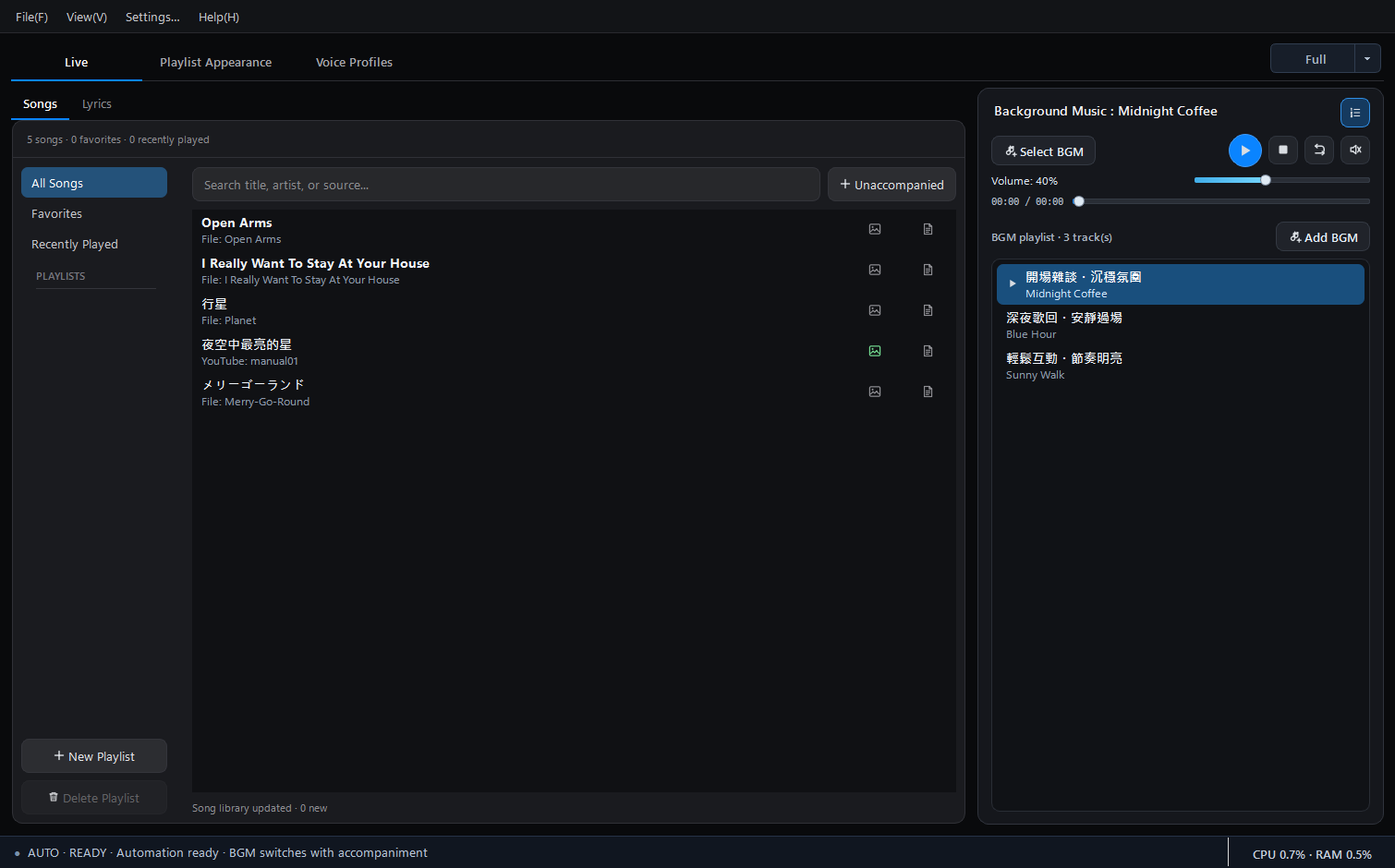Switch to the Live tab
Screen dimensions: 1395x868
77,62
